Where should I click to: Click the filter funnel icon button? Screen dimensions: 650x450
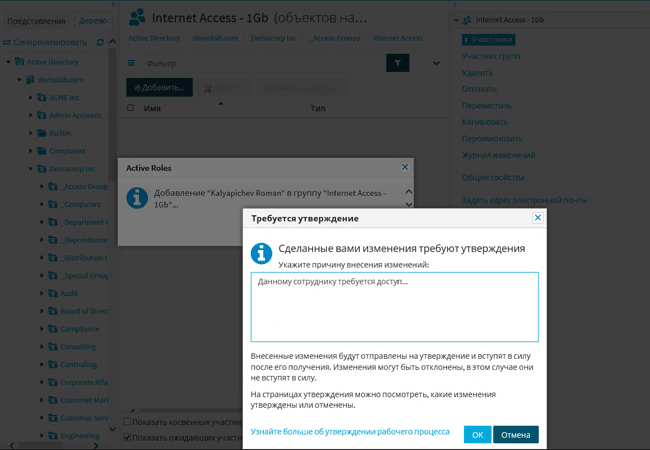tap(398, 63)
